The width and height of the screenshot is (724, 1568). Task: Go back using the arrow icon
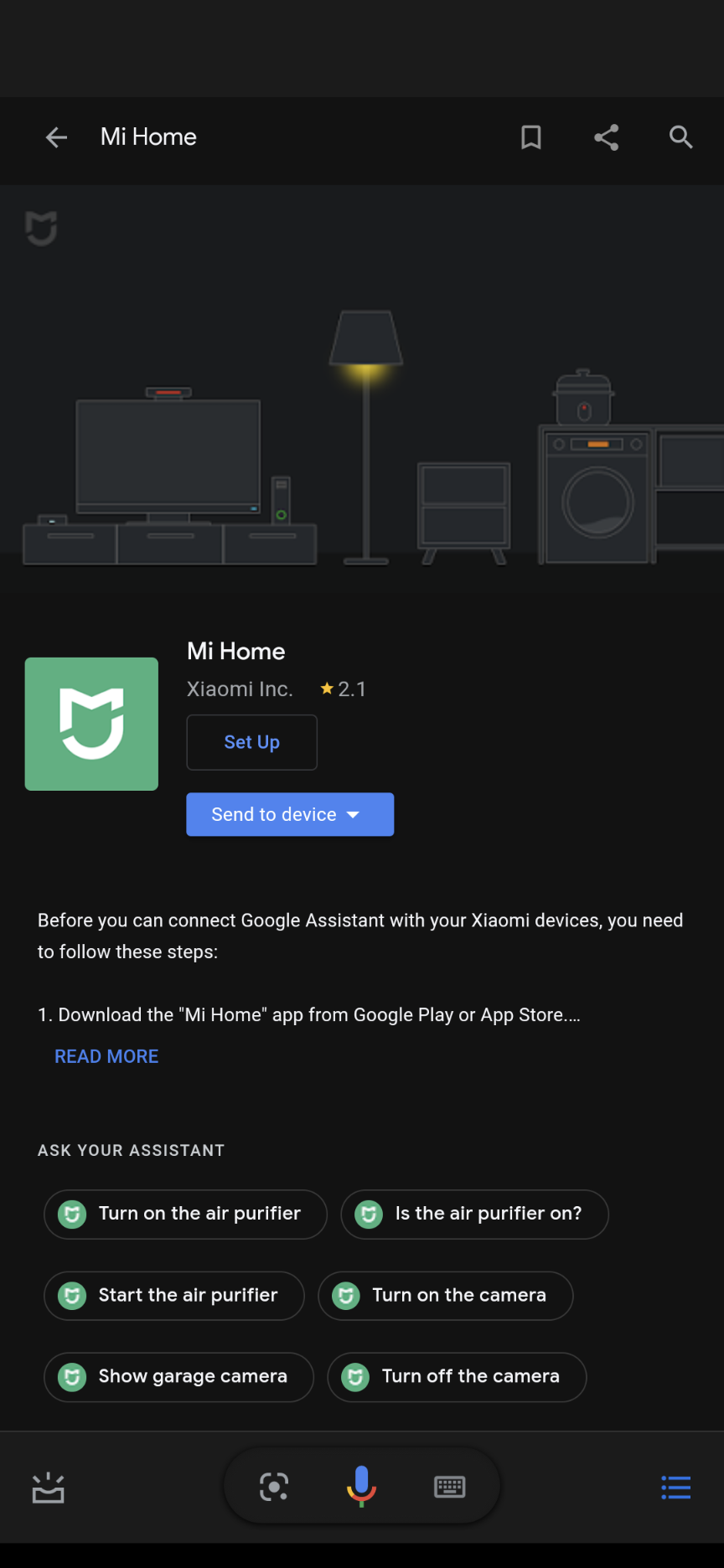click(x=56, y=137)
